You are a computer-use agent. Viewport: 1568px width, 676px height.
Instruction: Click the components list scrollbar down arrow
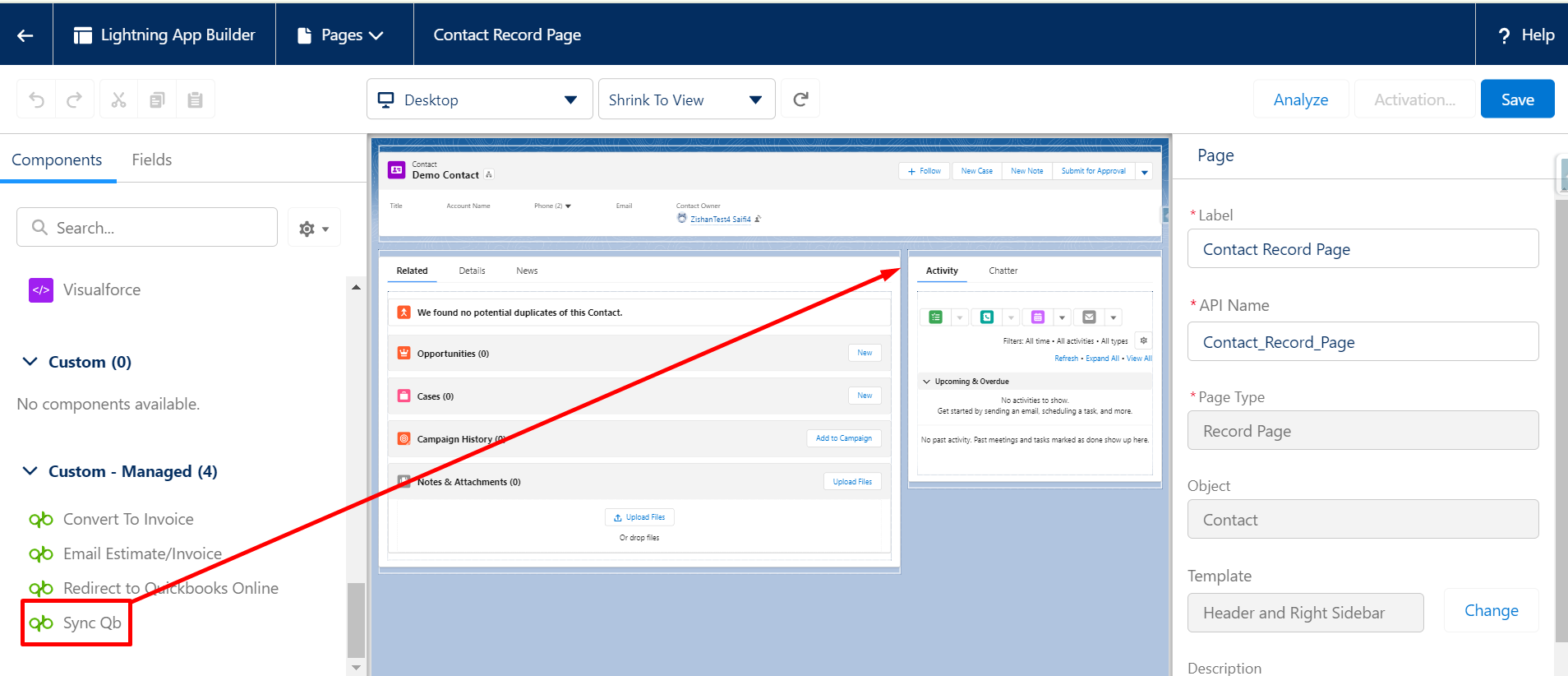(x=356, y=668)
